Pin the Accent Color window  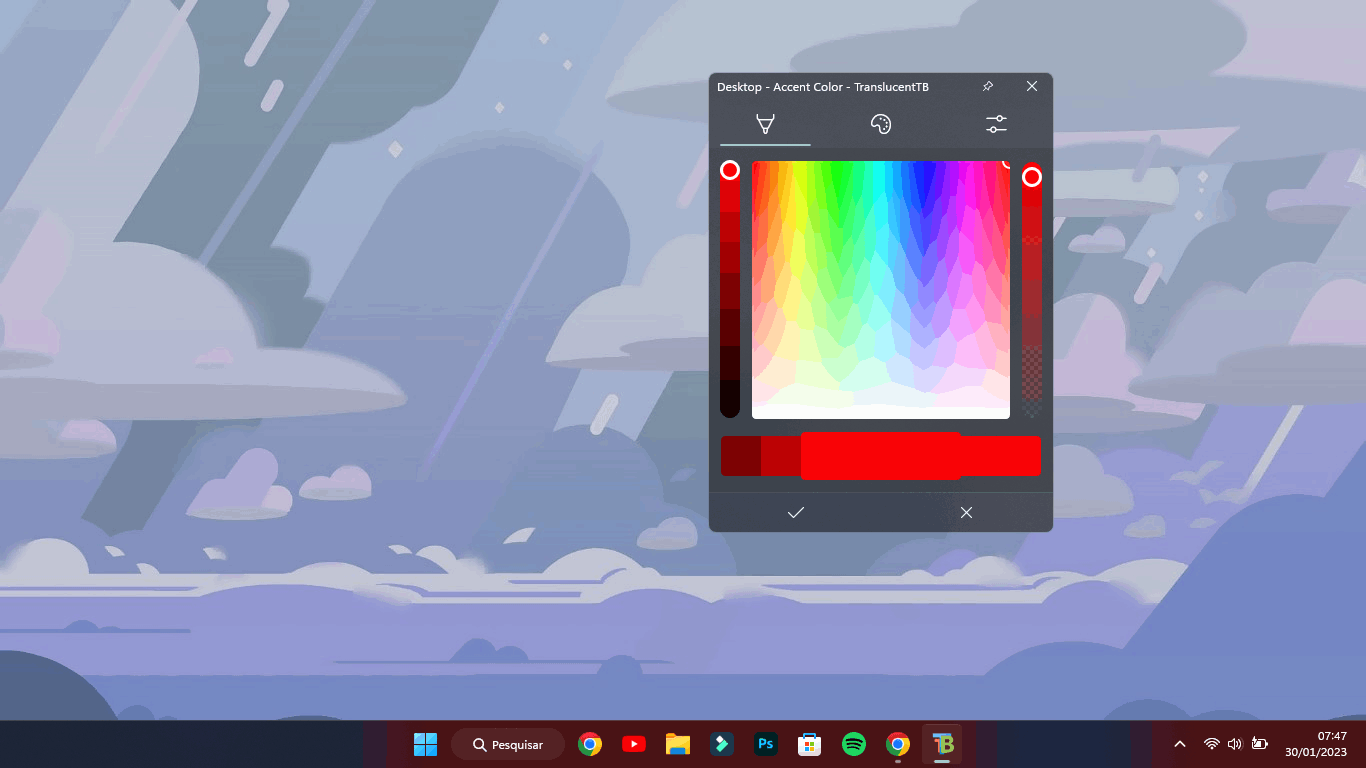point(987,87)
